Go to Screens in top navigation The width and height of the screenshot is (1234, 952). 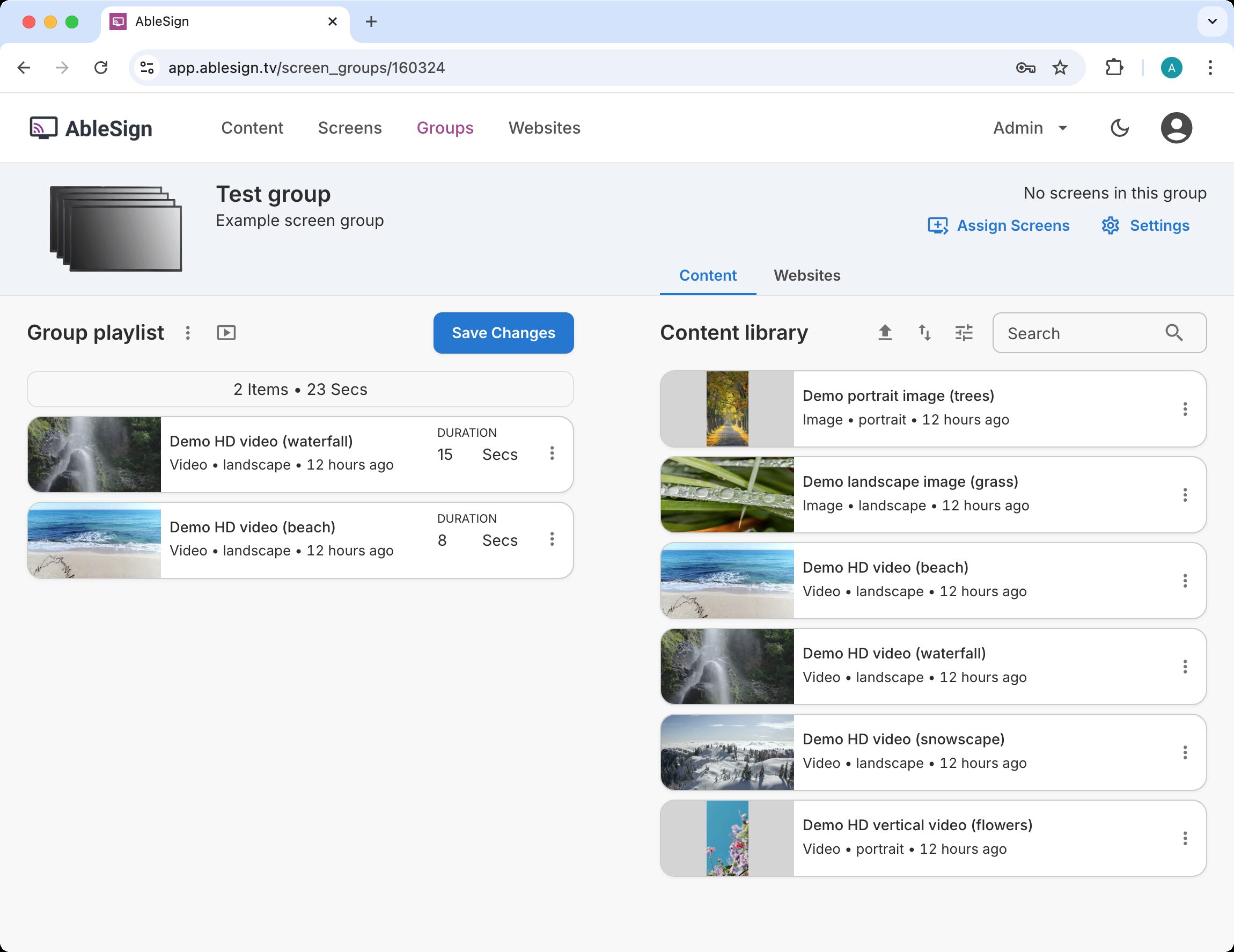pyautogui.click(x=350, y=128)
